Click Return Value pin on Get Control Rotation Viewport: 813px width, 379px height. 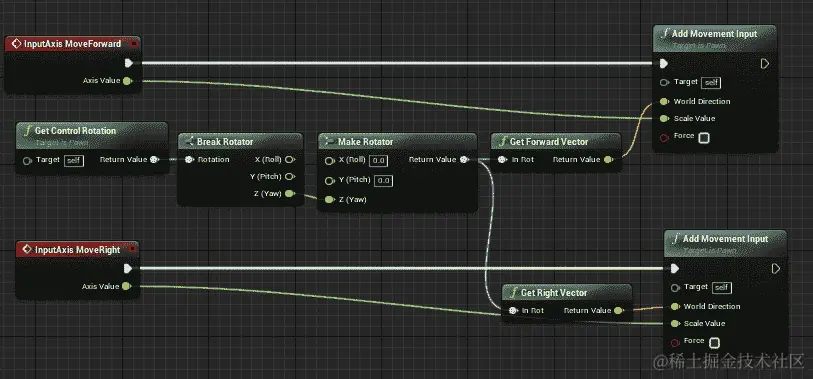[x=154, y=160]
